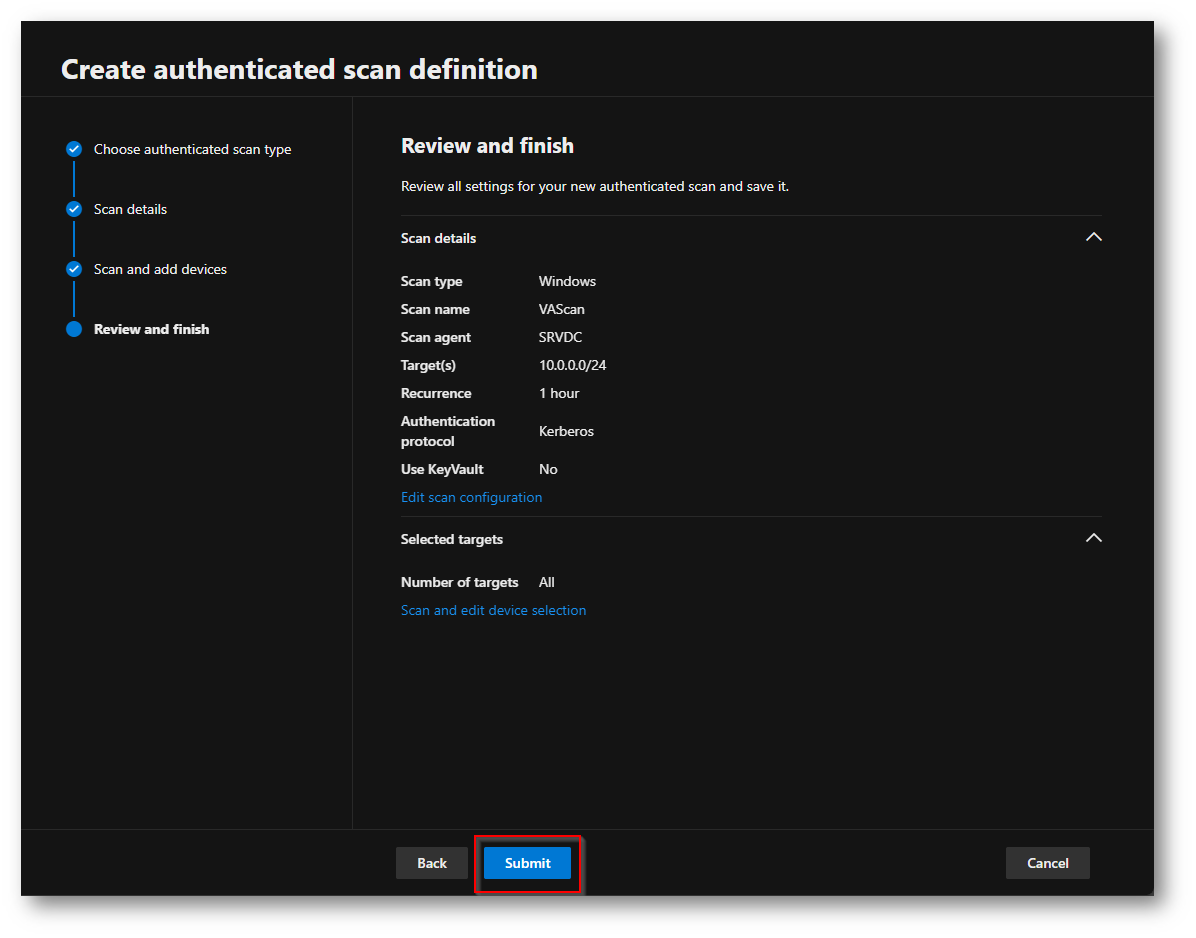The height and width of the screenshot is (938, 1196).
Task: Click the 'Selected targets' section header
Action: (x=452, y=539)
